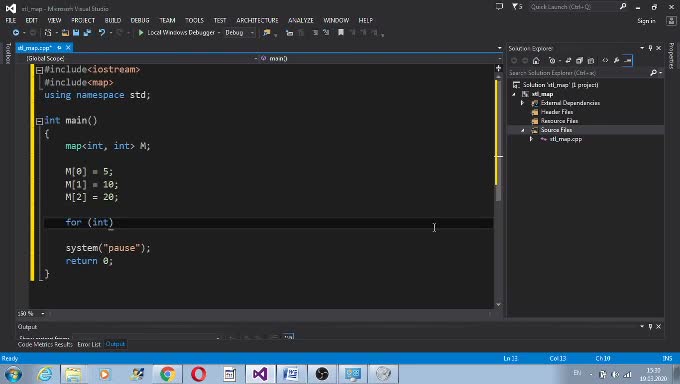Expand the External Dependencies tree node
Image resolution: width=680 pixels, height=384 pixels.
[x=522, y=103]
